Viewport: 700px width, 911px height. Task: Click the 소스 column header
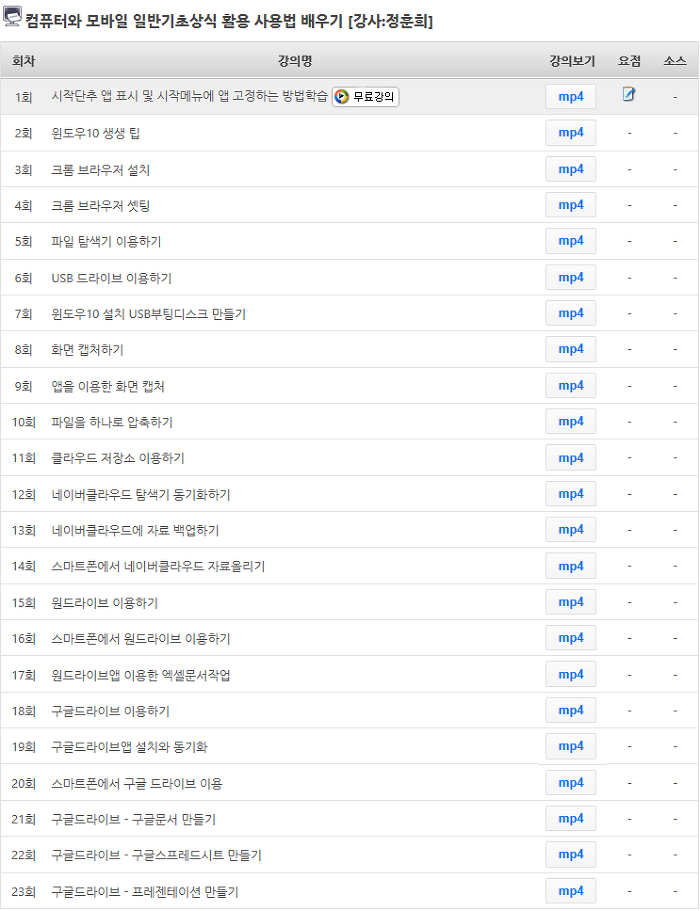675,61
